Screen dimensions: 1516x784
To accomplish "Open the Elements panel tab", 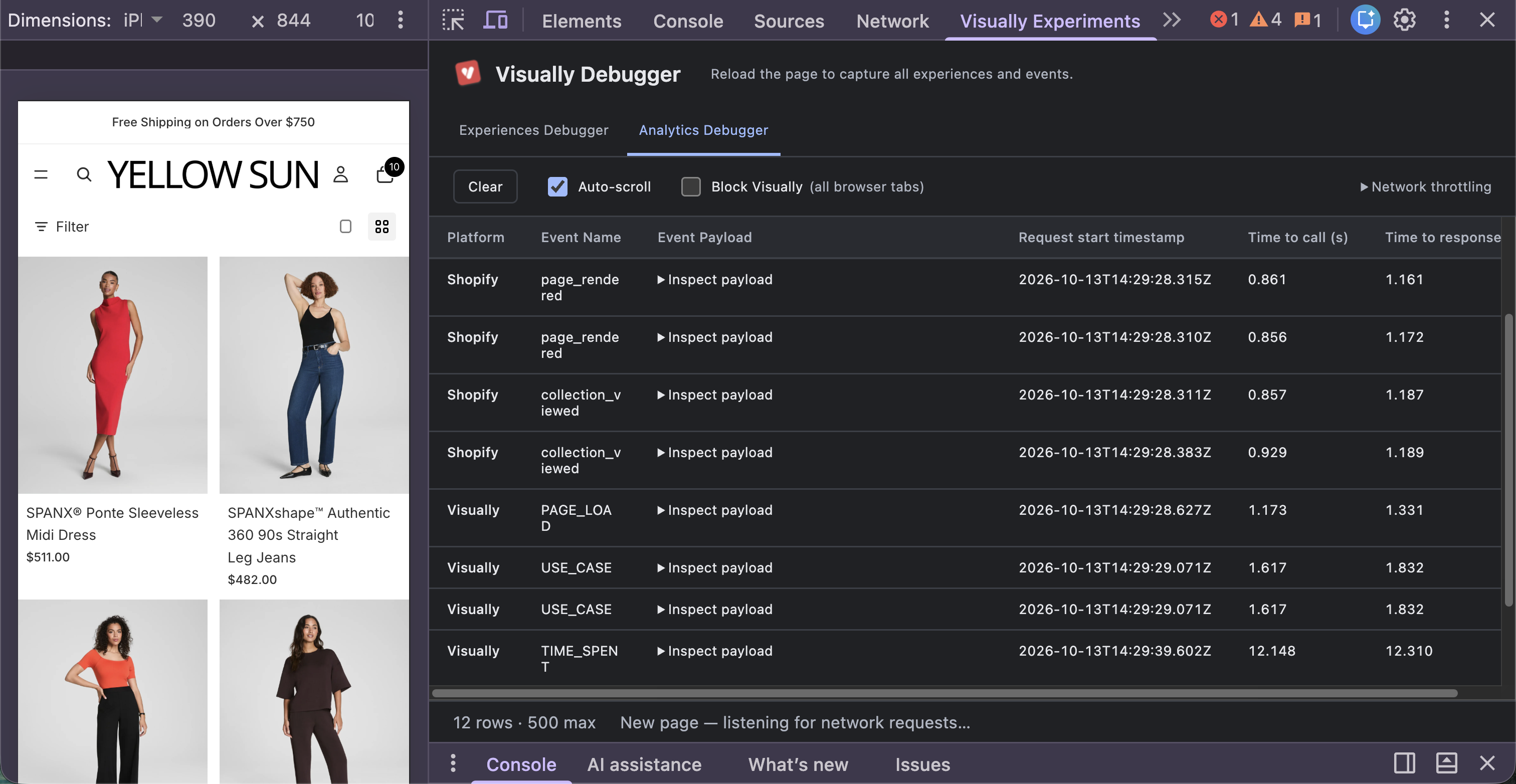I will click(x=581, y=21).
